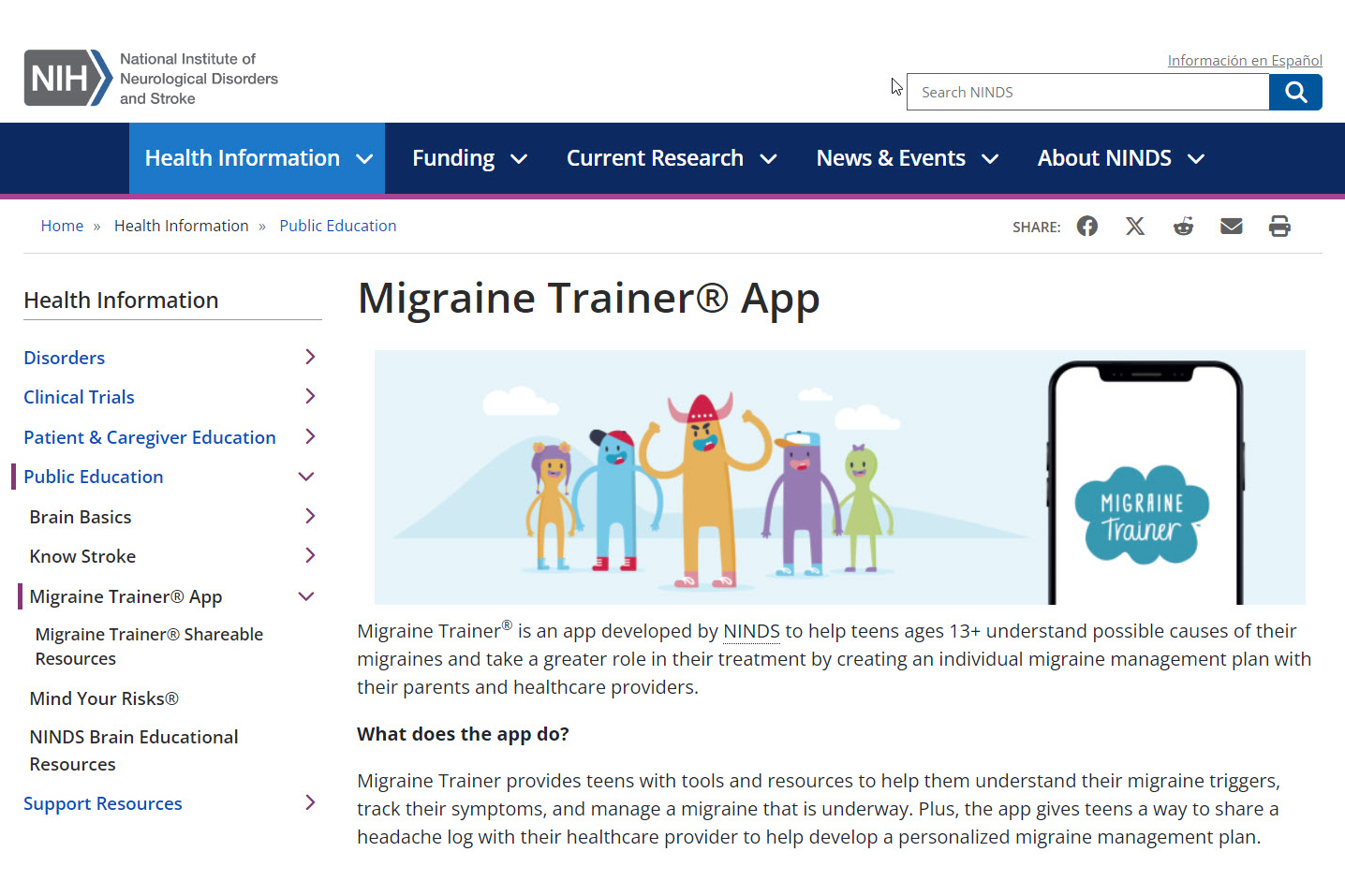Share the page on Facebook

tap(1086, 226)
